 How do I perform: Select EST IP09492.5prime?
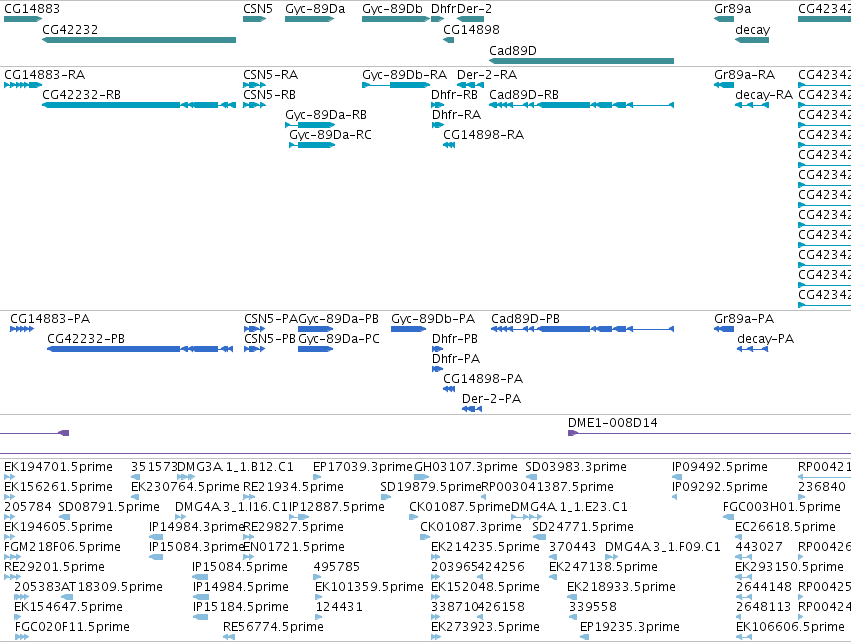pyautogui.click(x=720, y=467)
